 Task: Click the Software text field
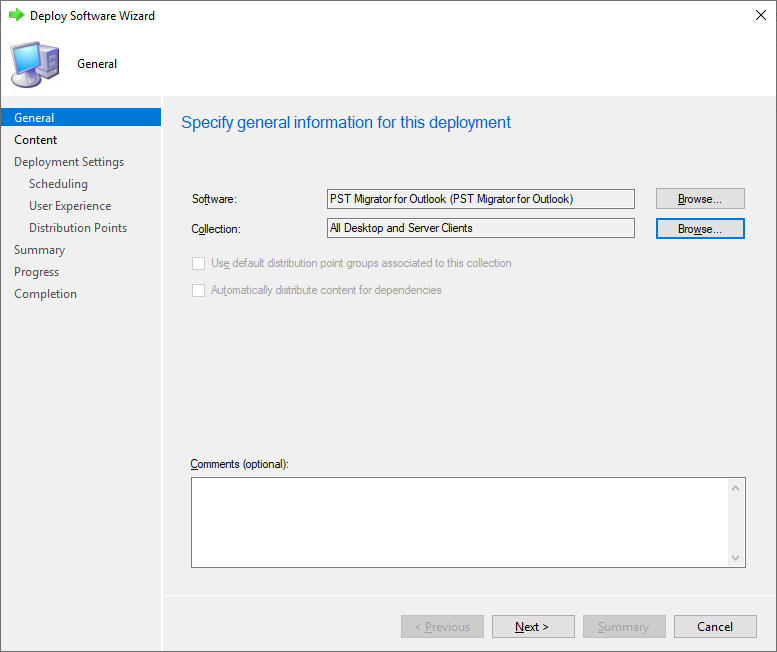(481, 199)
